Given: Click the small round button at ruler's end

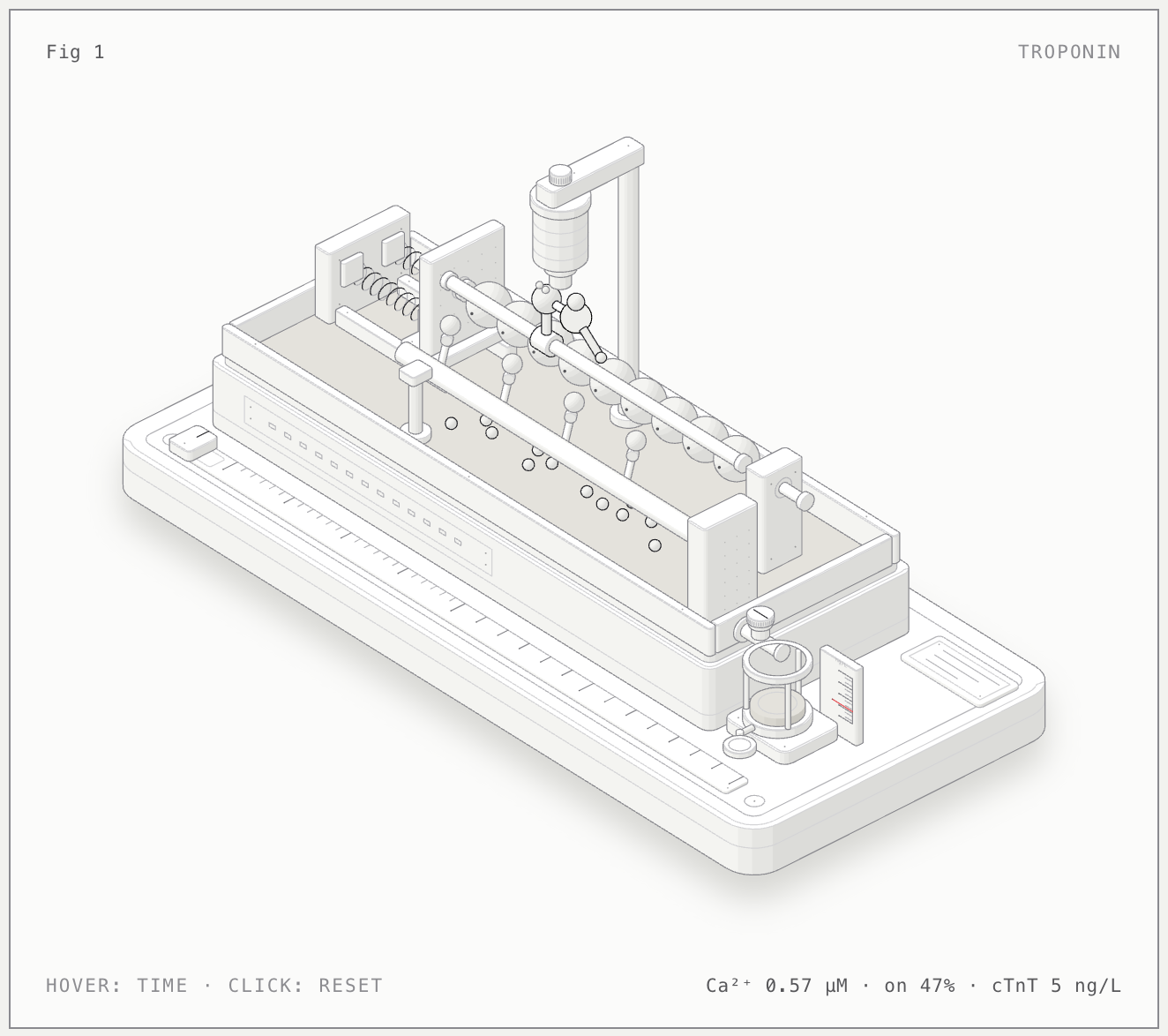Looking at the screenshot, I should tap(753, 801).
